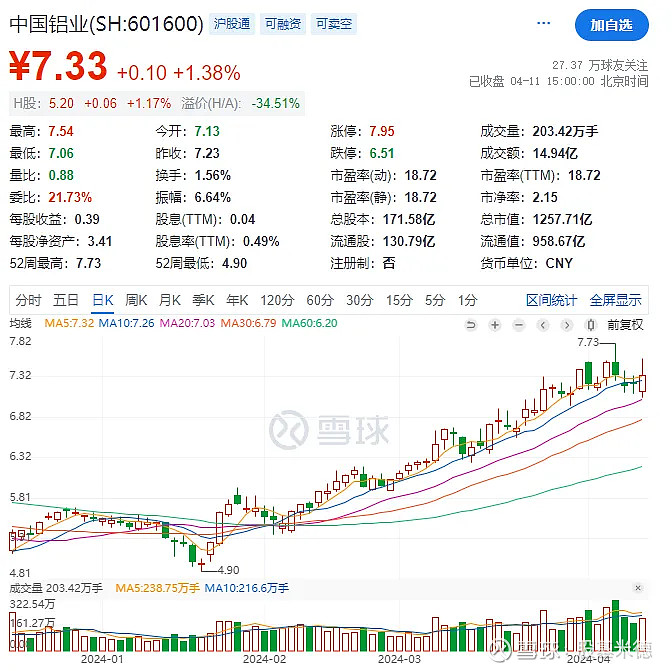Shift chart to earlier dates with left arrow
Screen dimensions: 672x671
[x=543, y=325]
